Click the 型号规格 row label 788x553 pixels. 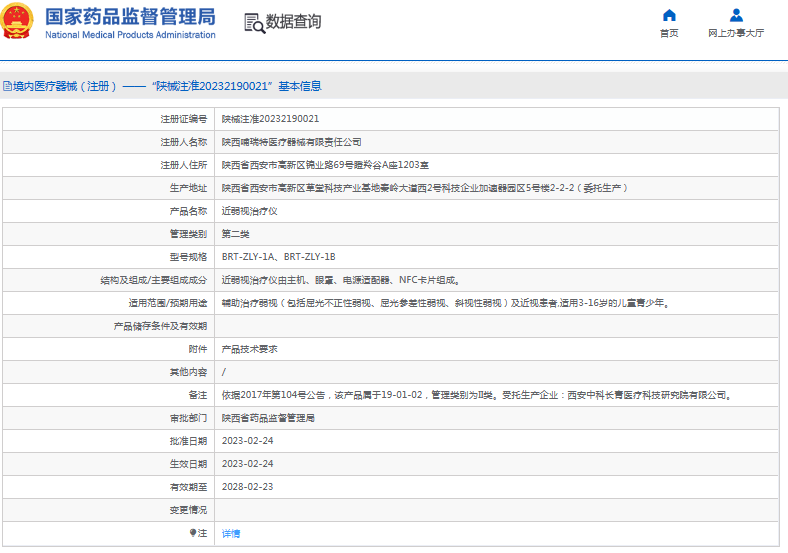pyautogui.click(x=188, y=257)
